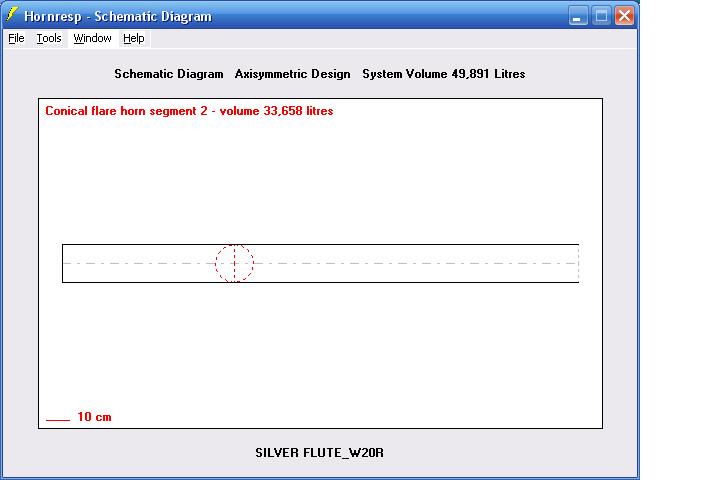
Task: Click the 'Axisymmetric Design' heading
Action: pos(292,74)
